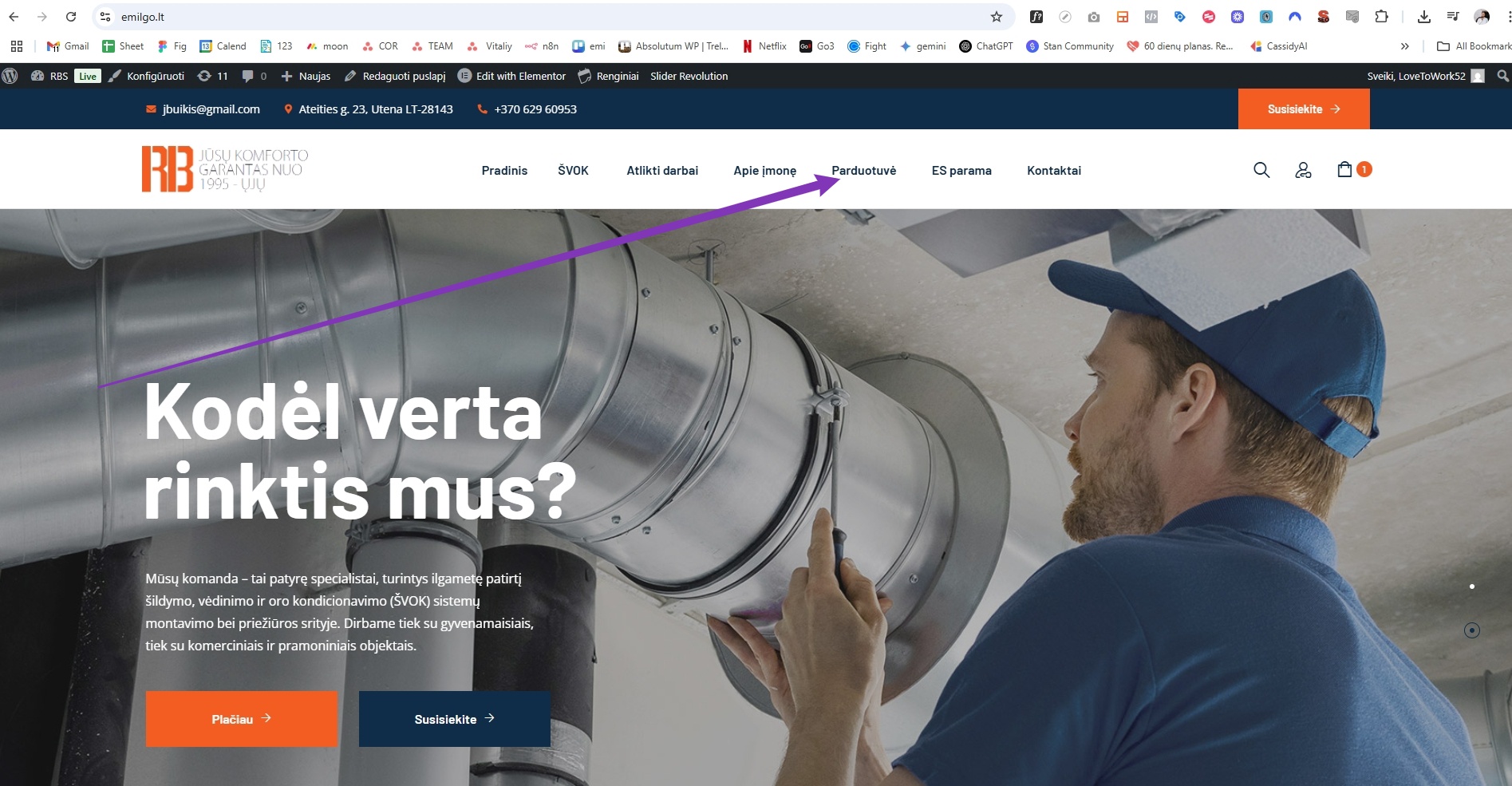Open Chrome downloads icon
1512x786 pixels.
(1424, 17)
